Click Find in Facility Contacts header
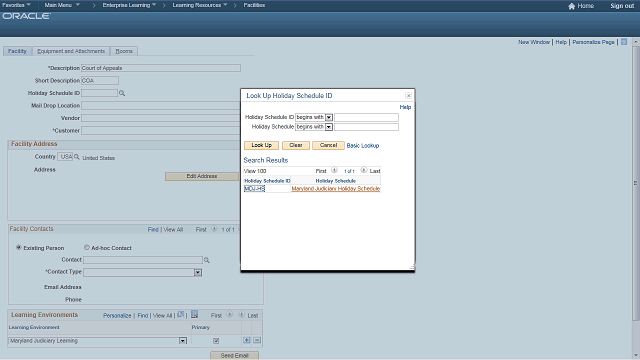The height and width of the screenshot is (360, 640). tap(153, 230)
